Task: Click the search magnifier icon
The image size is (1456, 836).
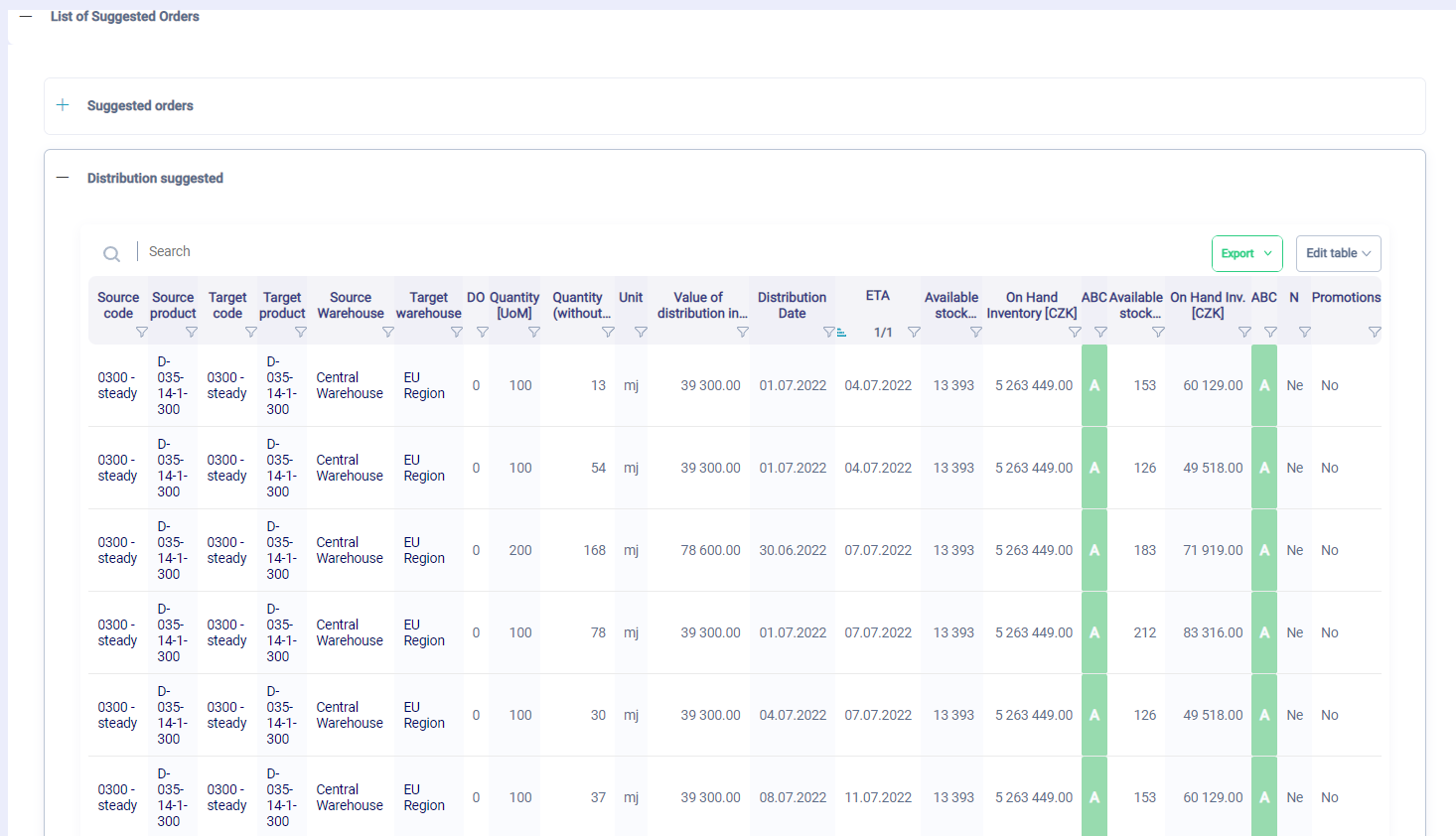Action: click(112, 254)
